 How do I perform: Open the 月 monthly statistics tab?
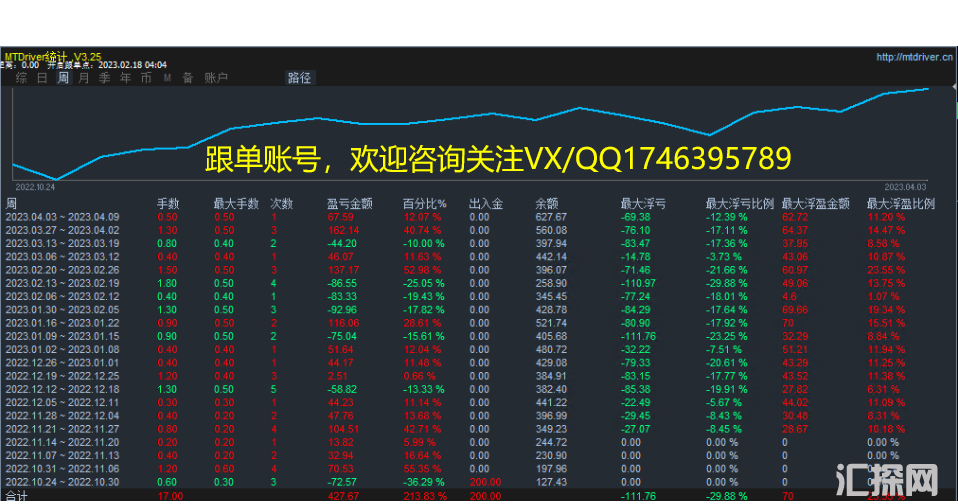(84, 78)
